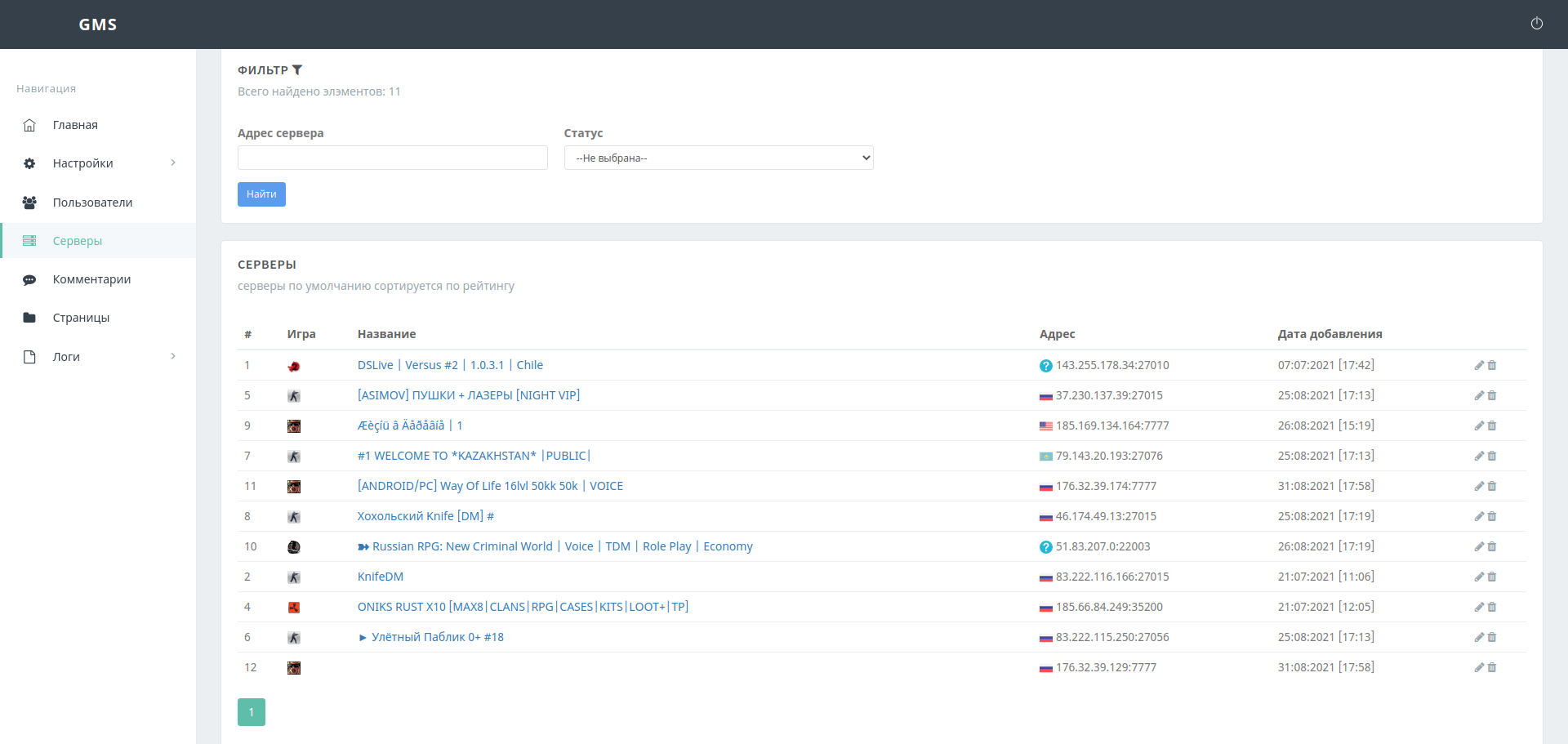Open Russian RPG: New Criminal World link

point(555,546)
